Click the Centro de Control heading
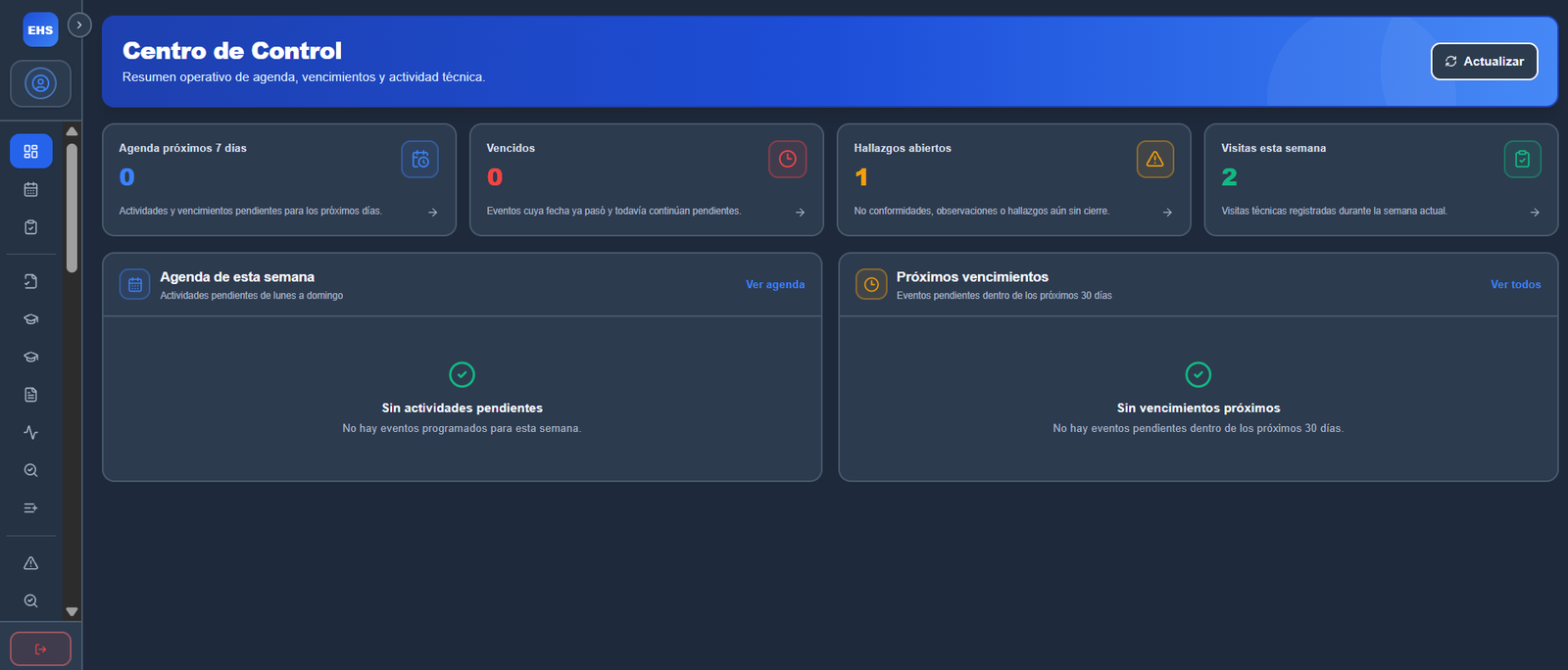The height and width of the screenshot is (670, 1568). point(232,51)
